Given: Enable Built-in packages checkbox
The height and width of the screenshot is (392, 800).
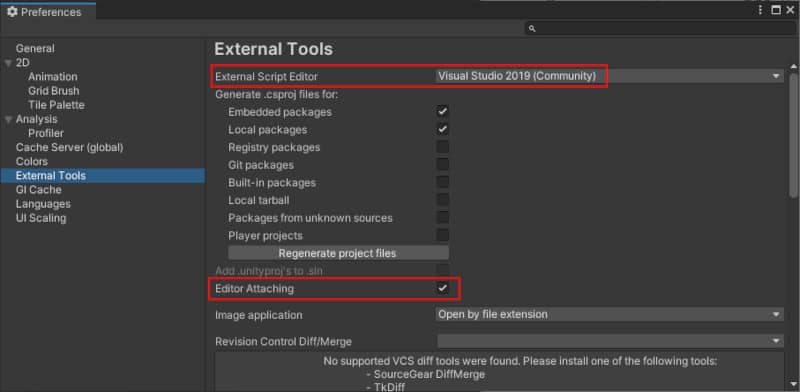Looking at the screenshot, I should (x=442, y=183).
